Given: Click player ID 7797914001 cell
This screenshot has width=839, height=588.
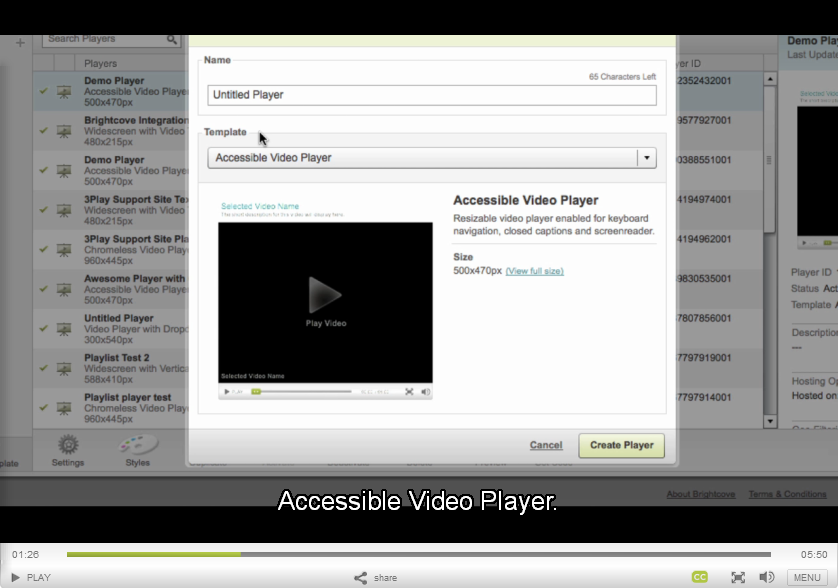Looking at the screenshot, I should (704, 397).
